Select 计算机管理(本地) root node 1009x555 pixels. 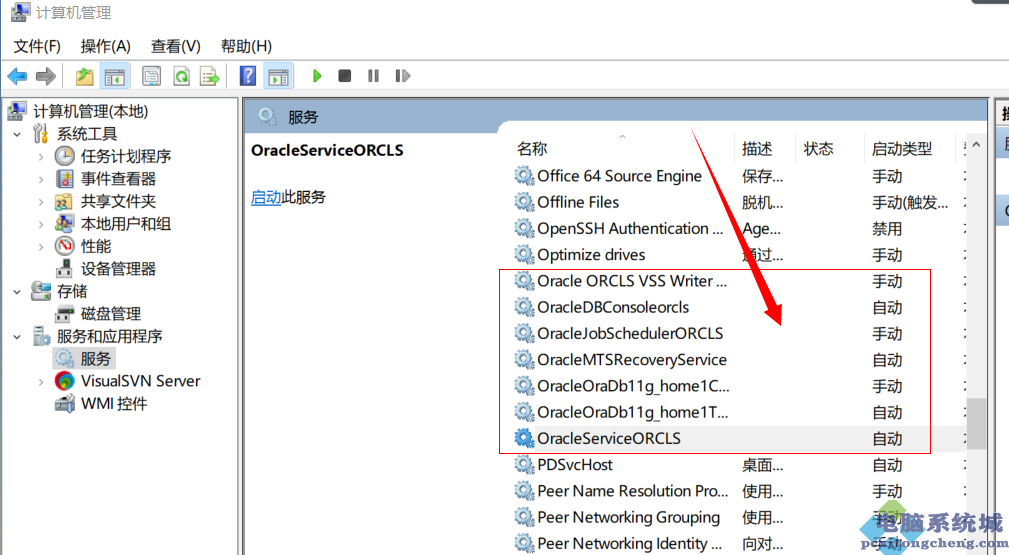pos(91,111)
